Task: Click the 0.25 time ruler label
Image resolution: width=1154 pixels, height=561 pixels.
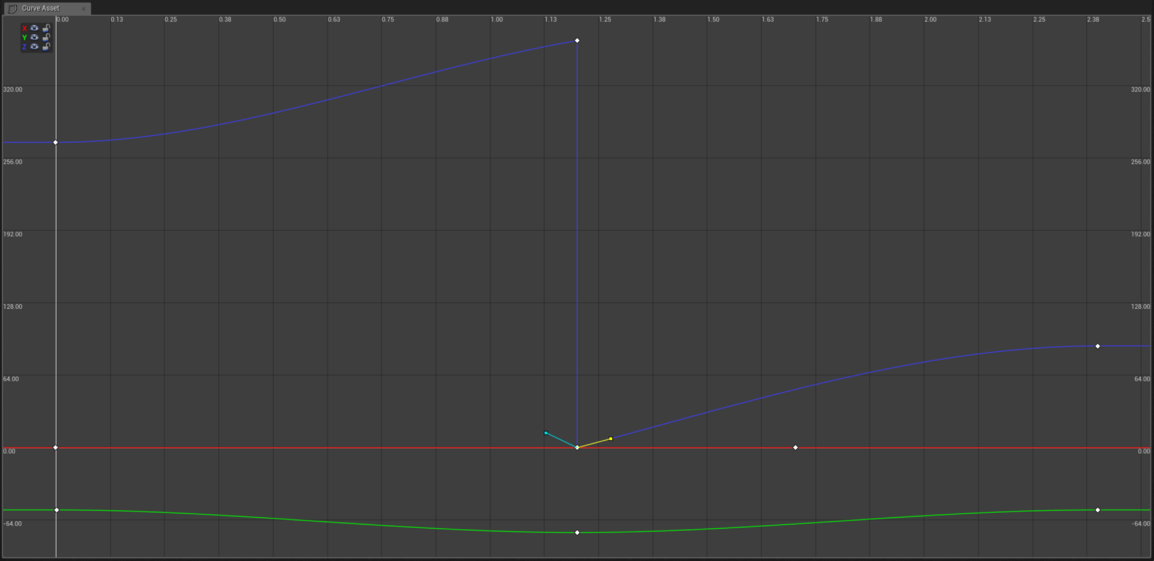Action: (171, 20)
